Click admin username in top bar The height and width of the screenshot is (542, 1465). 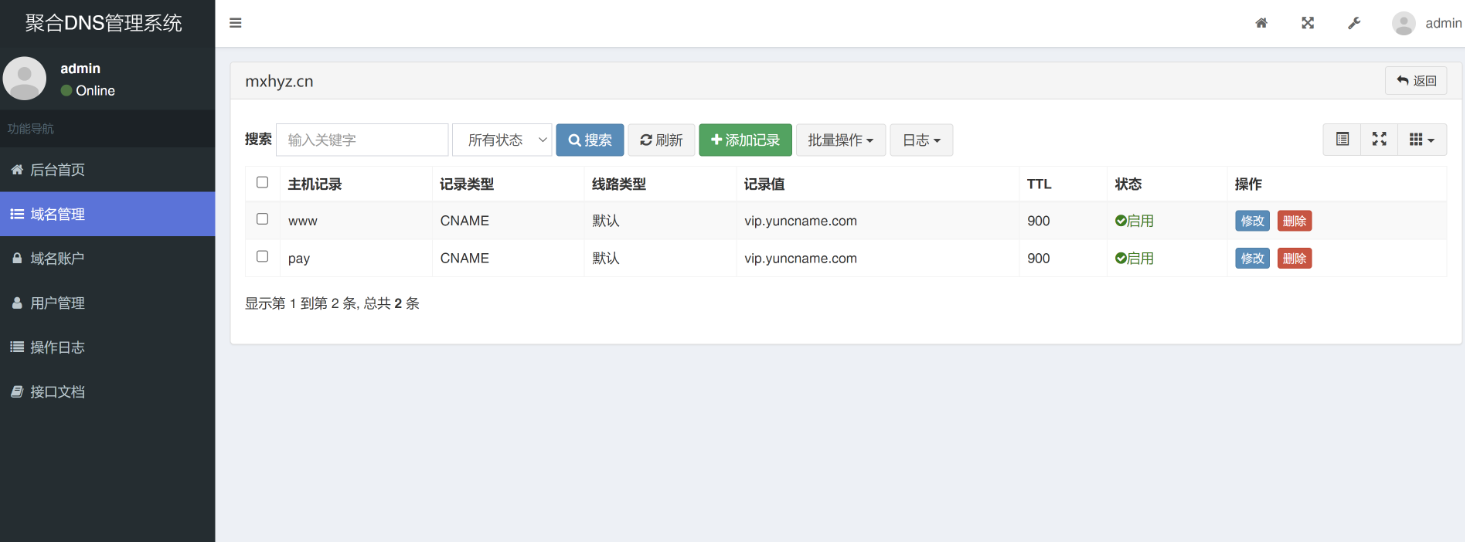click(1444, 23)
